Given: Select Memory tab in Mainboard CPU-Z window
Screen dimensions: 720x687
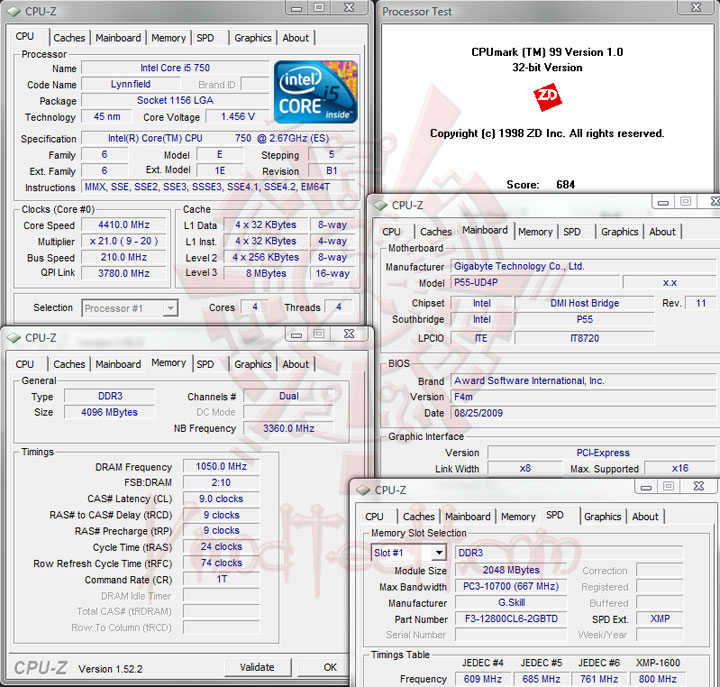Looking at the screenshot, I should coord(535,231).
